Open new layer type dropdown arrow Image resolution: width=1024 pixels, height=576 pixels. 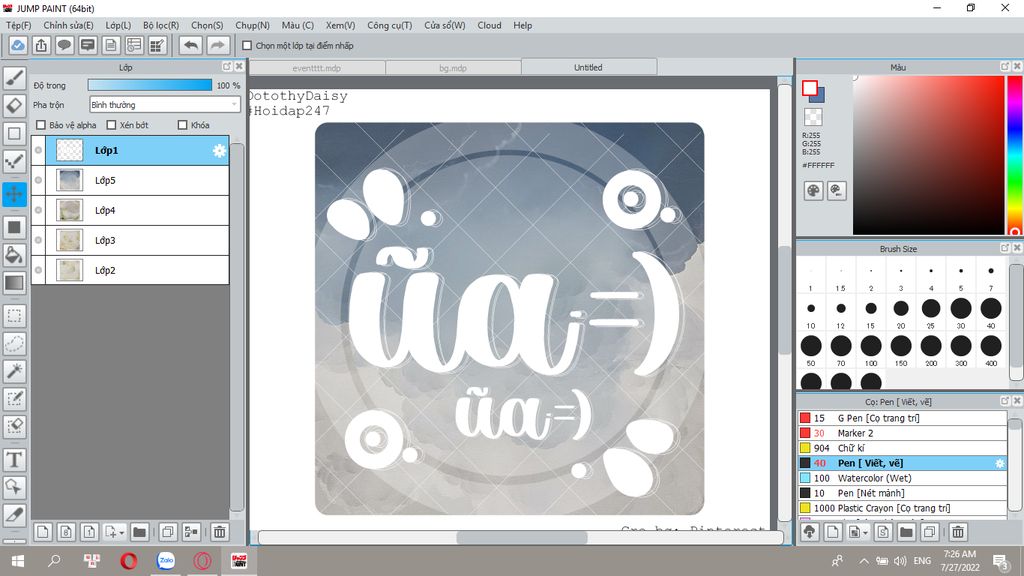pos(121,533)
